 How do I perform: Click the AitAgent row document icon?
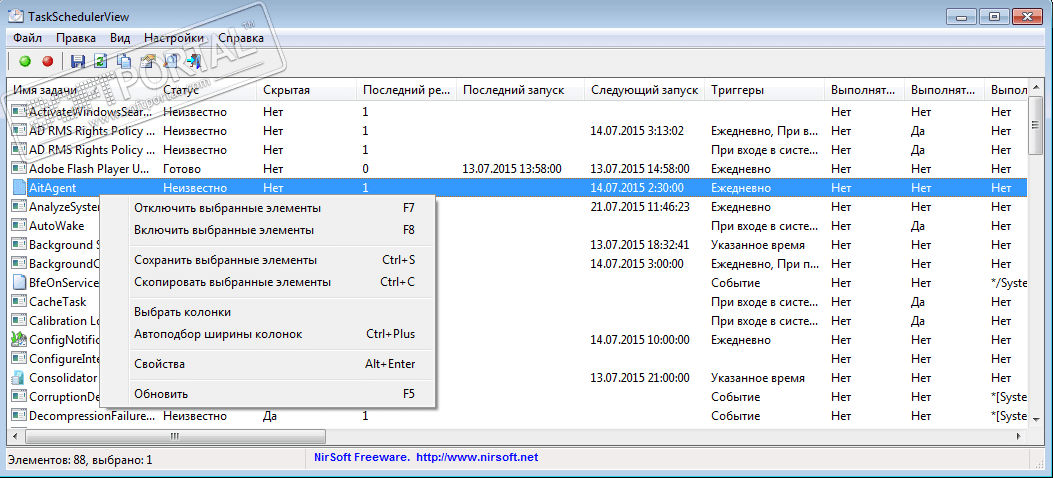coord(18,188)
